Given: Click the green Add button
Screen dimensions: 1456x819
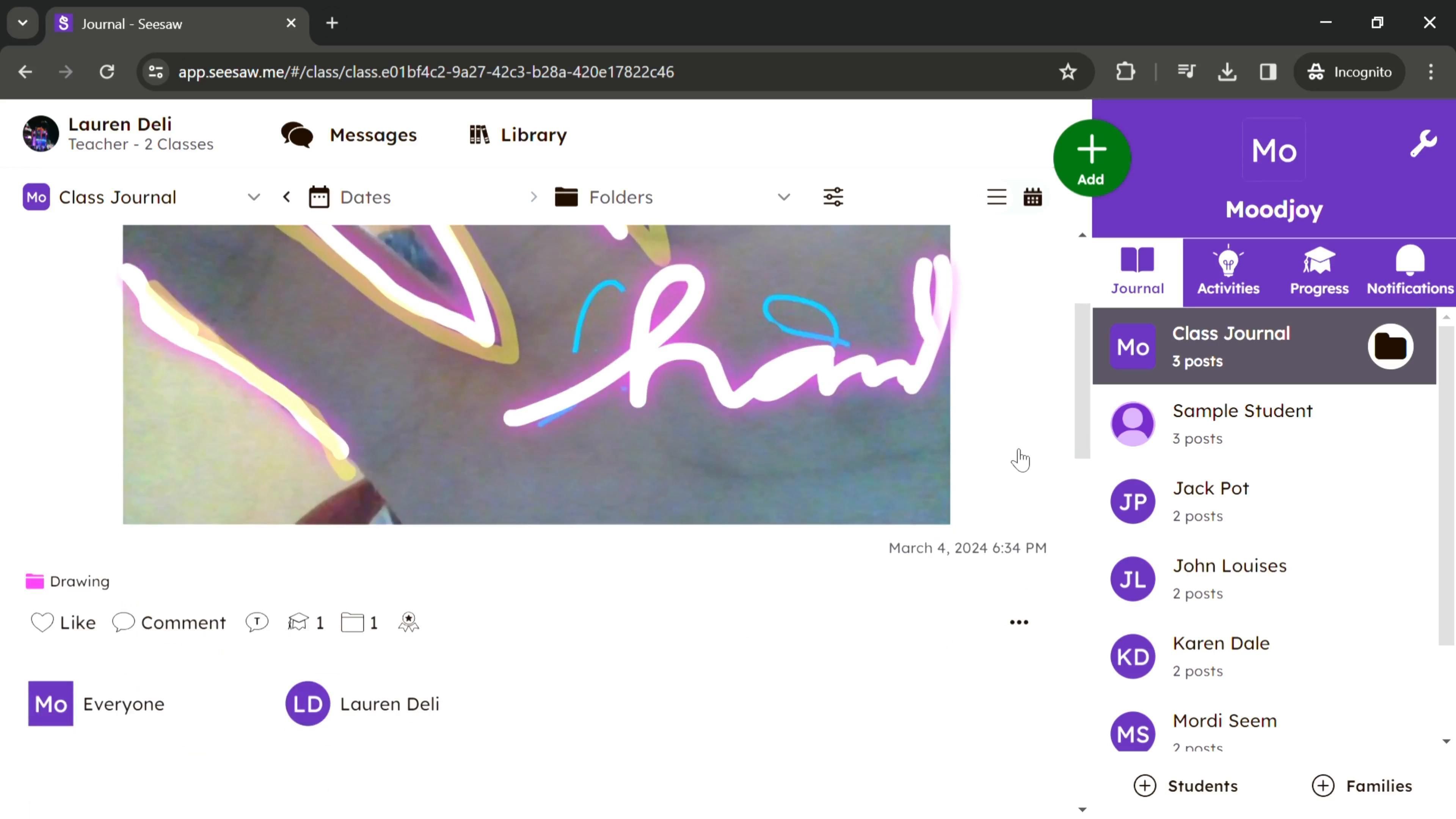Looking at the screenshot, I should (1092, 158).
